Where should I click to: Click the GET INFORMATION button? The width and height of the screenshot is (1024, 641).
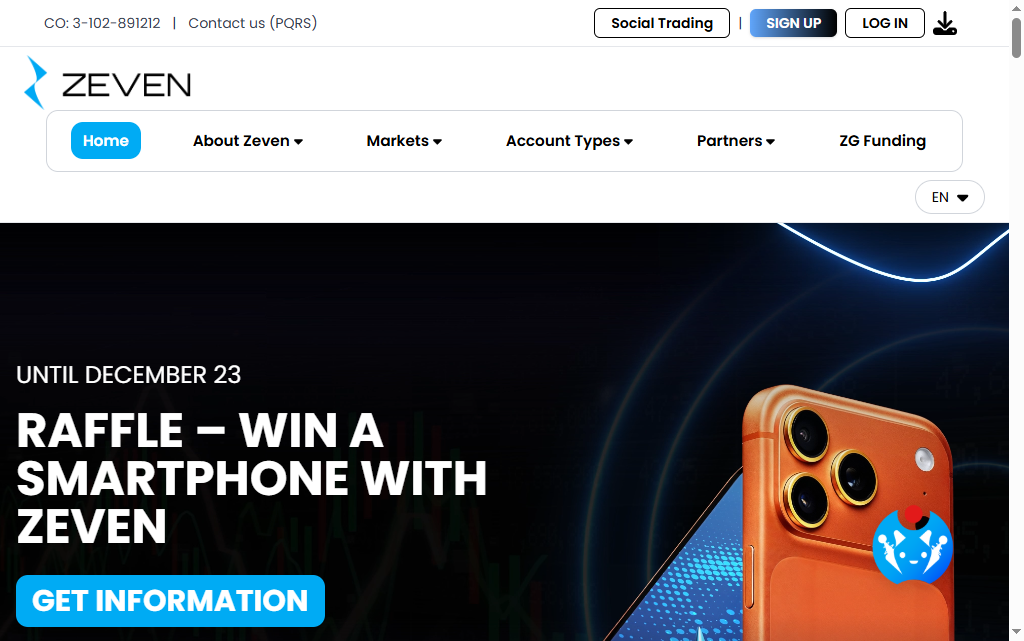[x=170, y=601]
